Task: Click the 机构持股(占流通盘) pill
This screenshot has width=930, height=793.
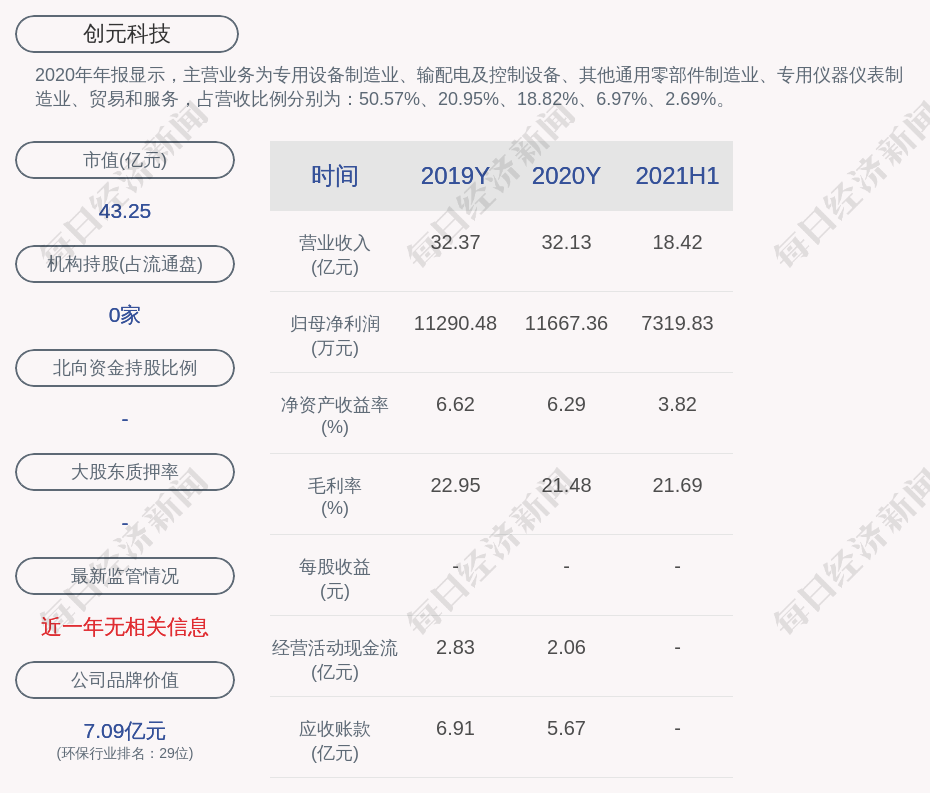Action: click(x=125, y=264)
